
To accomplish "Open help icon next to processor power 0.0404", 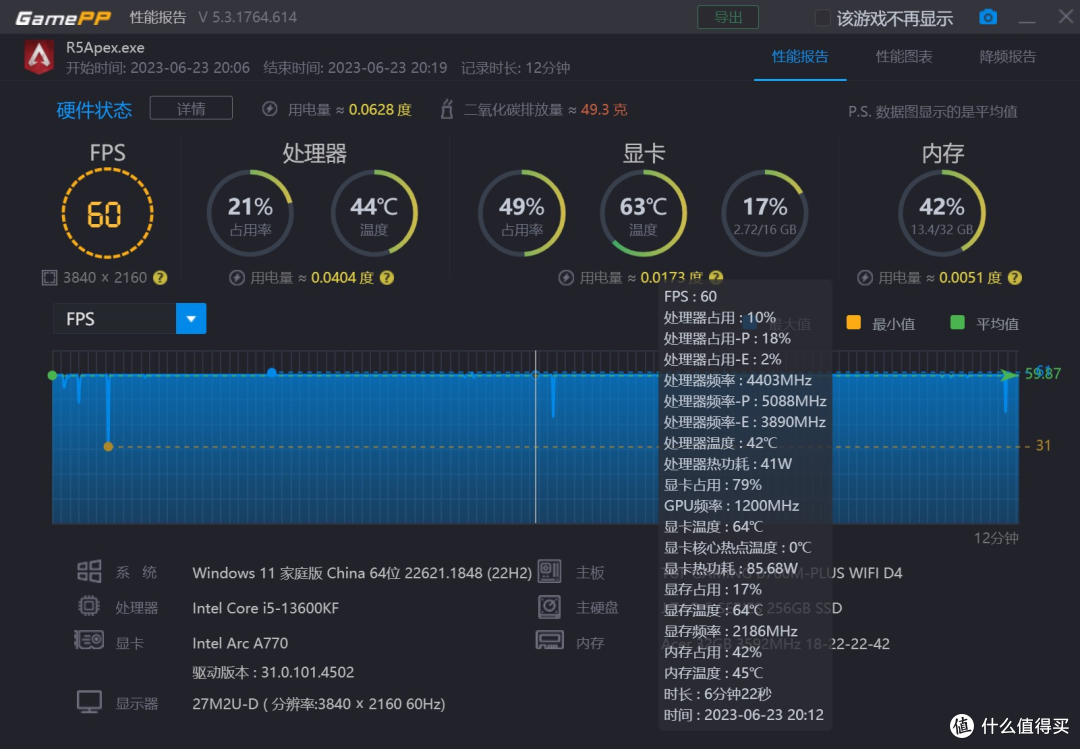I will [x=387, y=278].
